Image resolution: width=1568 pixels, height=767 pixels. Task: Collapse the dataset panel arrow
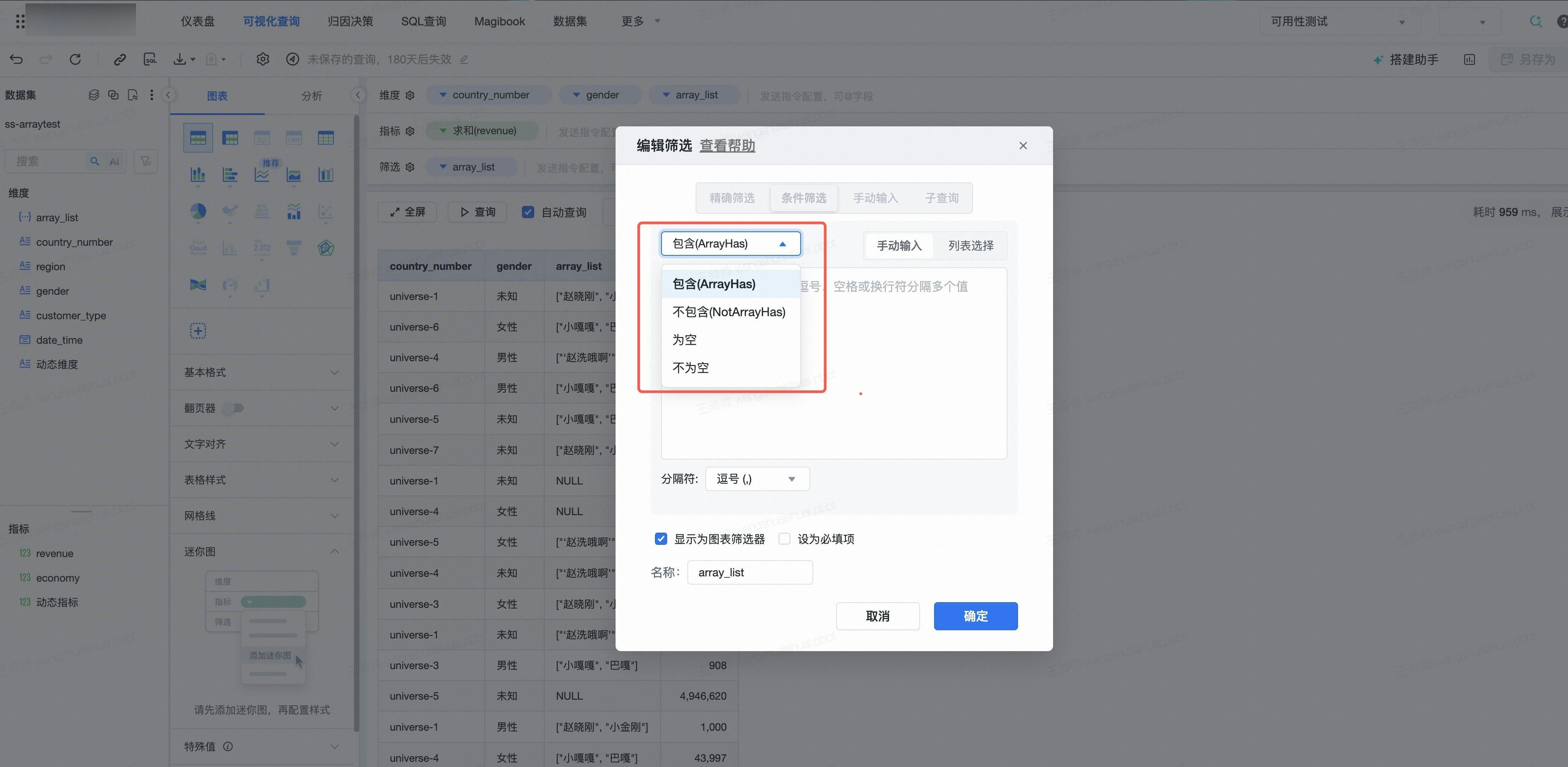pos(168,95)
